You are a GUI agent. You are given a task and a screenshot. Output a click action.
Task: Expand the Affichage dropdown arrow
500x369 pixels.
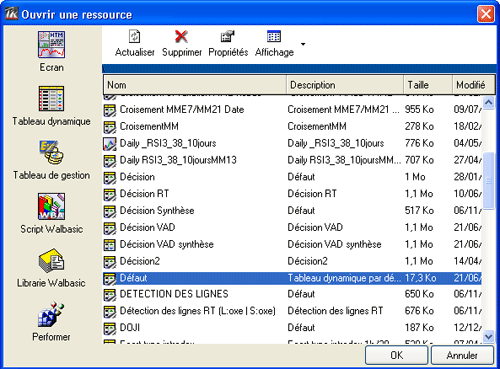click(x=303, y=44)
